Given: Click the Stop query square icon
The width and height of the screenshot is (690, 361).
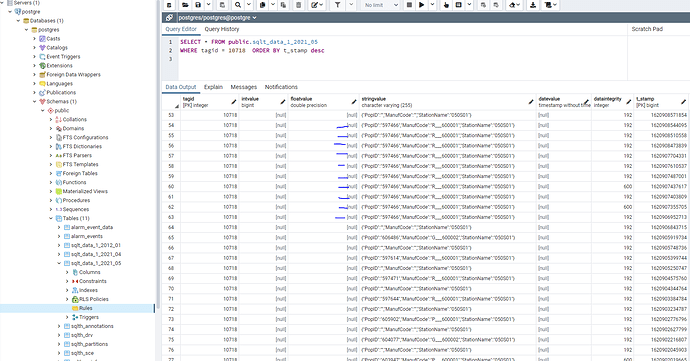Looking at the screenshot, I should (x=409, y=5).
